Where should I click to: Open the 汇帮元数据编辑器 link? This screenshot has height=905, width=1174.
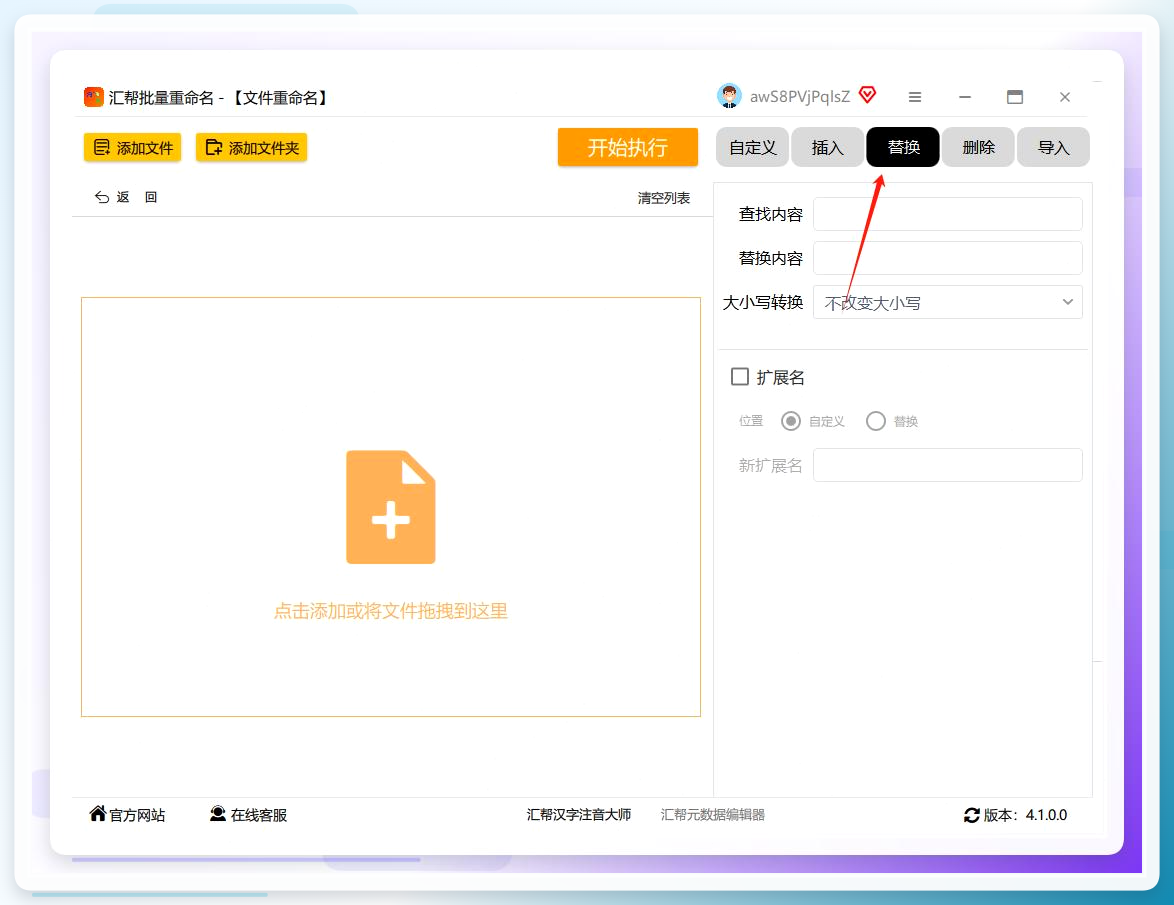713,814
